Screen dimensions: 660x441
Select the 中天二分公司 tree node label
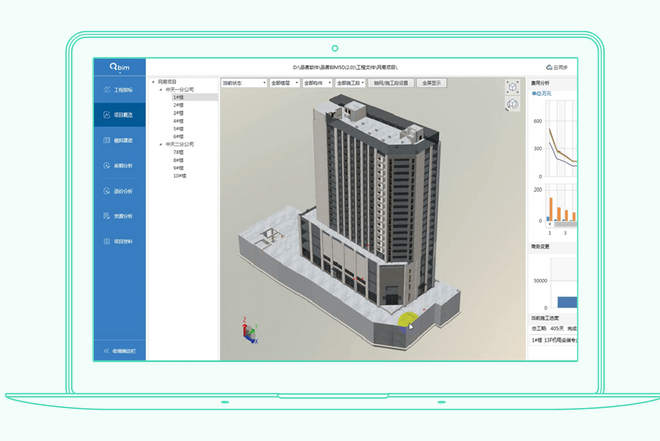[x=180, y=144]
